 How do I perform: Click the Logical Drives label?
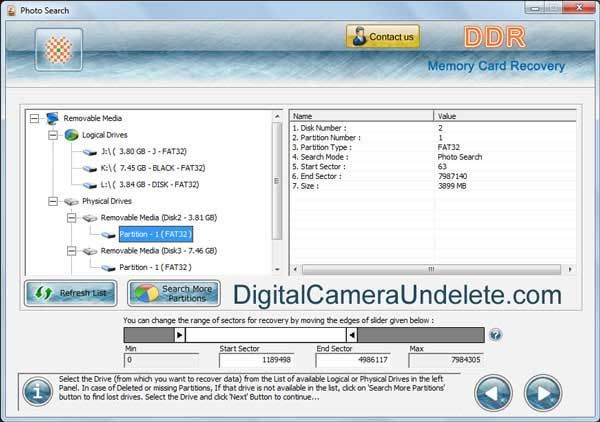pyautogui.click(x=104, y=135)
